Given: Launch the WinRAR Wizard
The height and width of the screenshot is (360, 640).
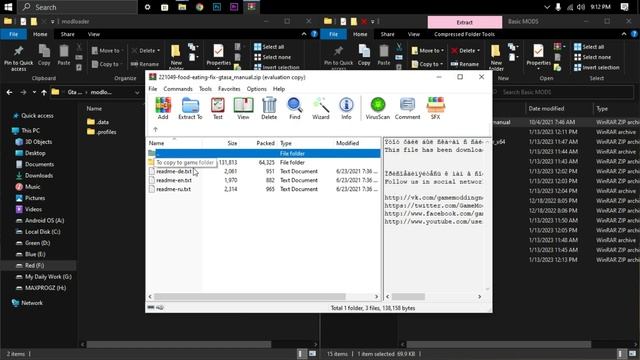Looking at the screenshot, I should [x=321, y=108].
